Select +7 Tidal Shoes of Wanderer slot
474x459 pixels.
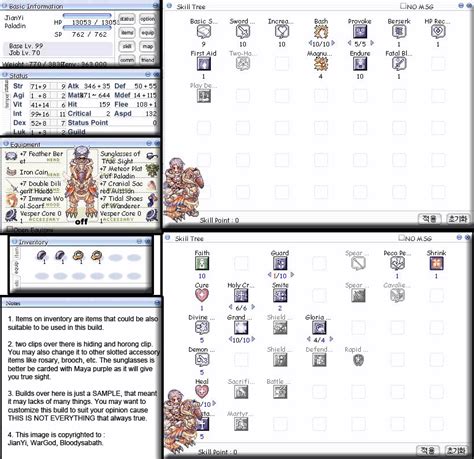click(x=129, y=202)
